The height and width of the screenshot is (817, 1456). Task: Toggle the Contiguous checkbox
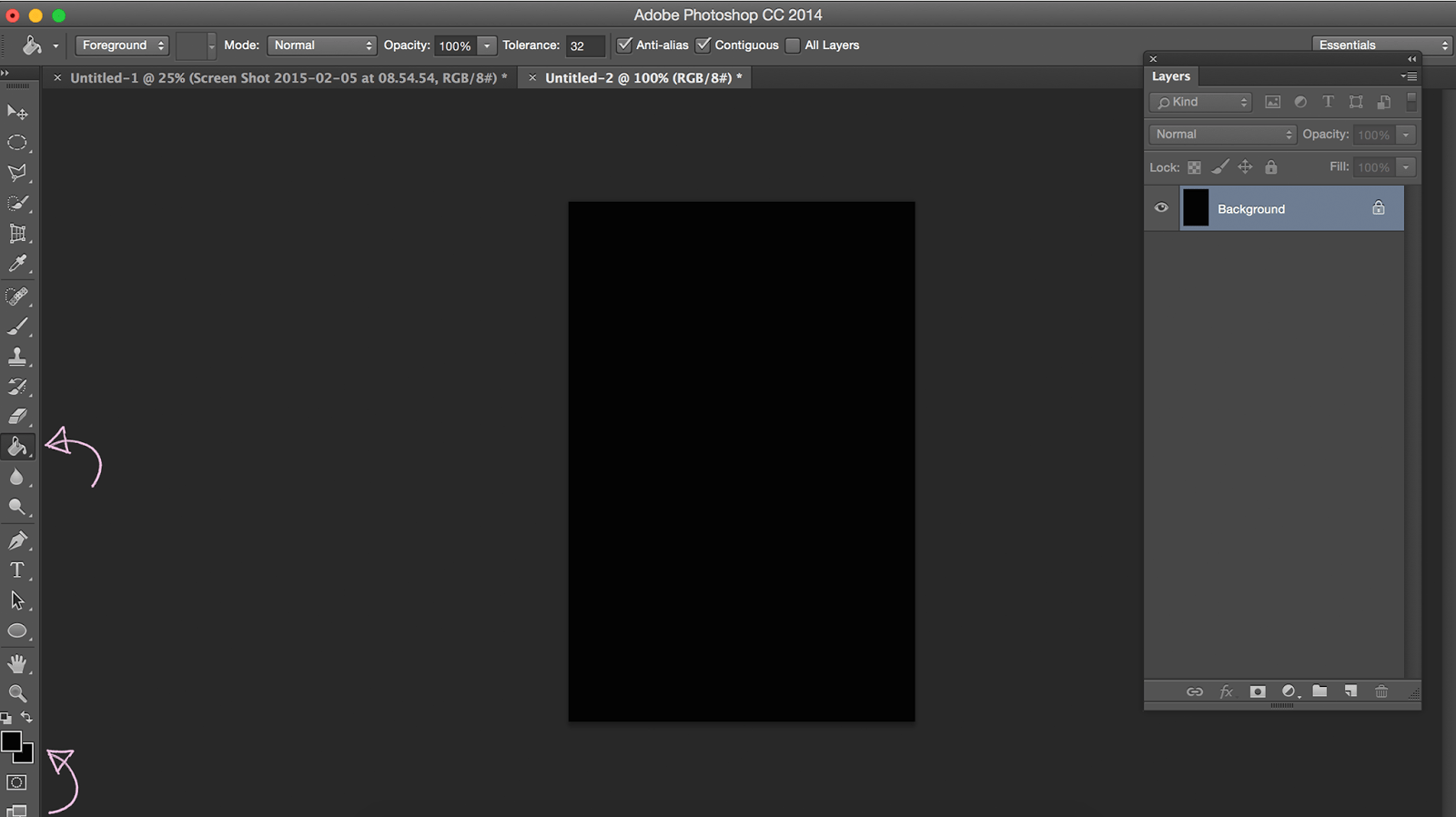coord(703,45)
